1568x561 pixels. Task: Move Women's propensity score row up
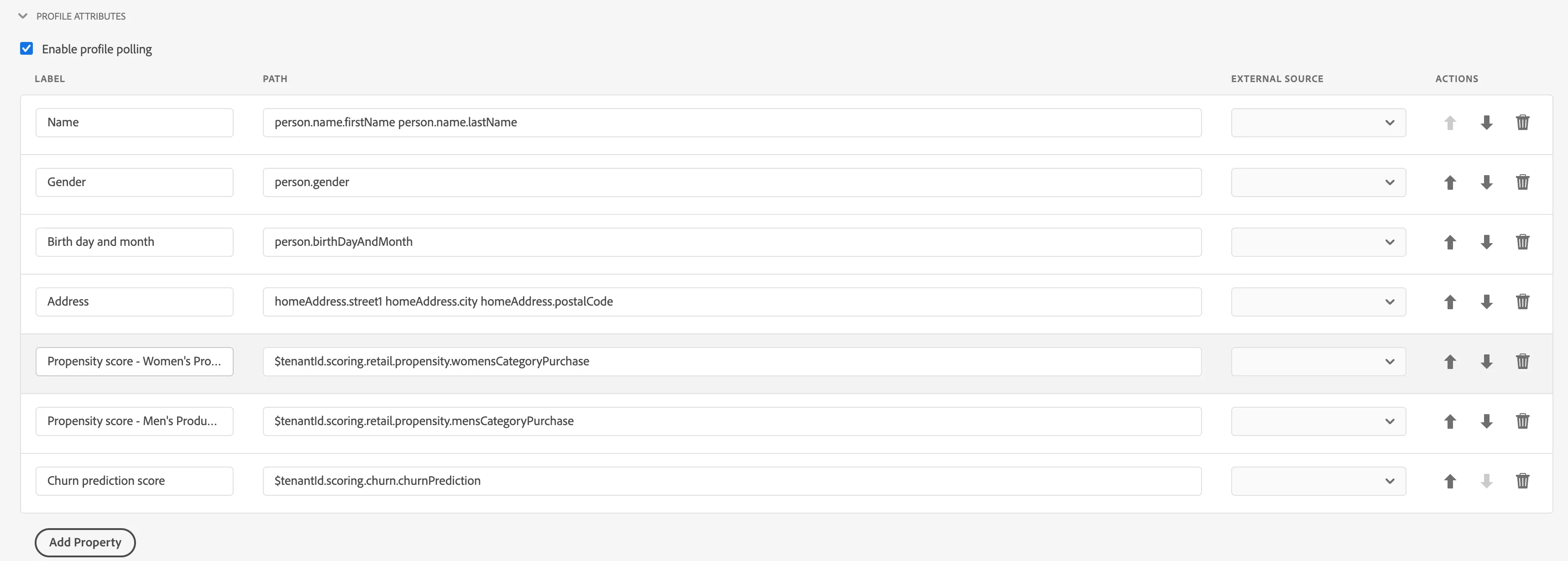coord(1450,361)
